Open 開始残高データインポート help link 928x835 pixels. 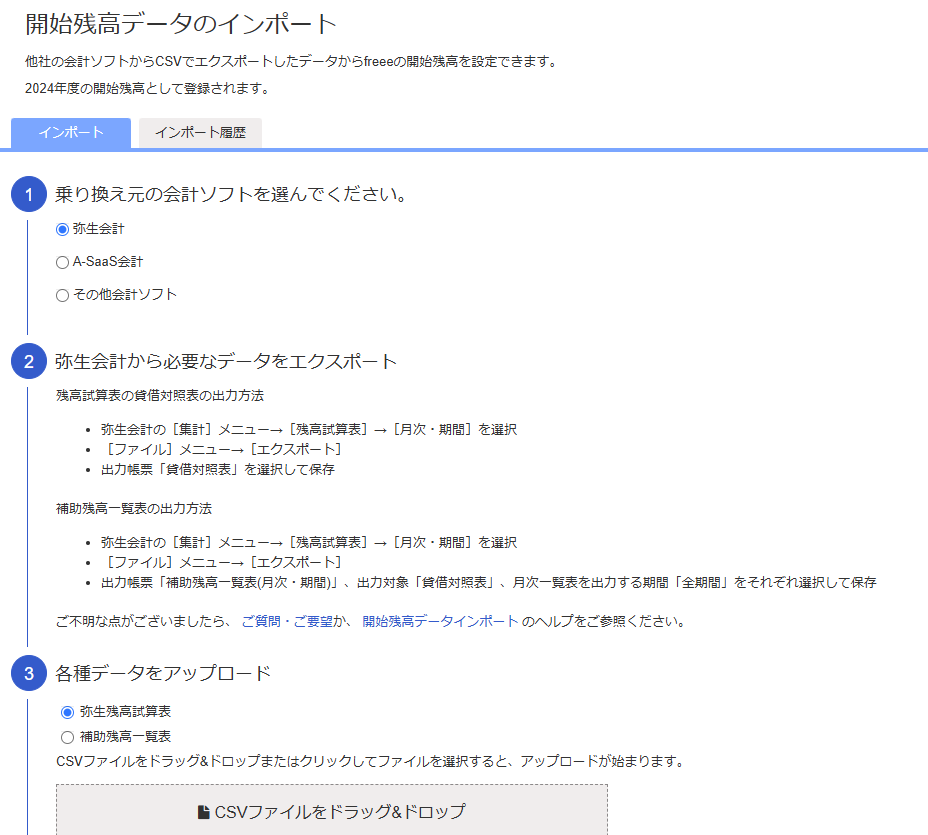pyautogui.click(x=440, y=621)
